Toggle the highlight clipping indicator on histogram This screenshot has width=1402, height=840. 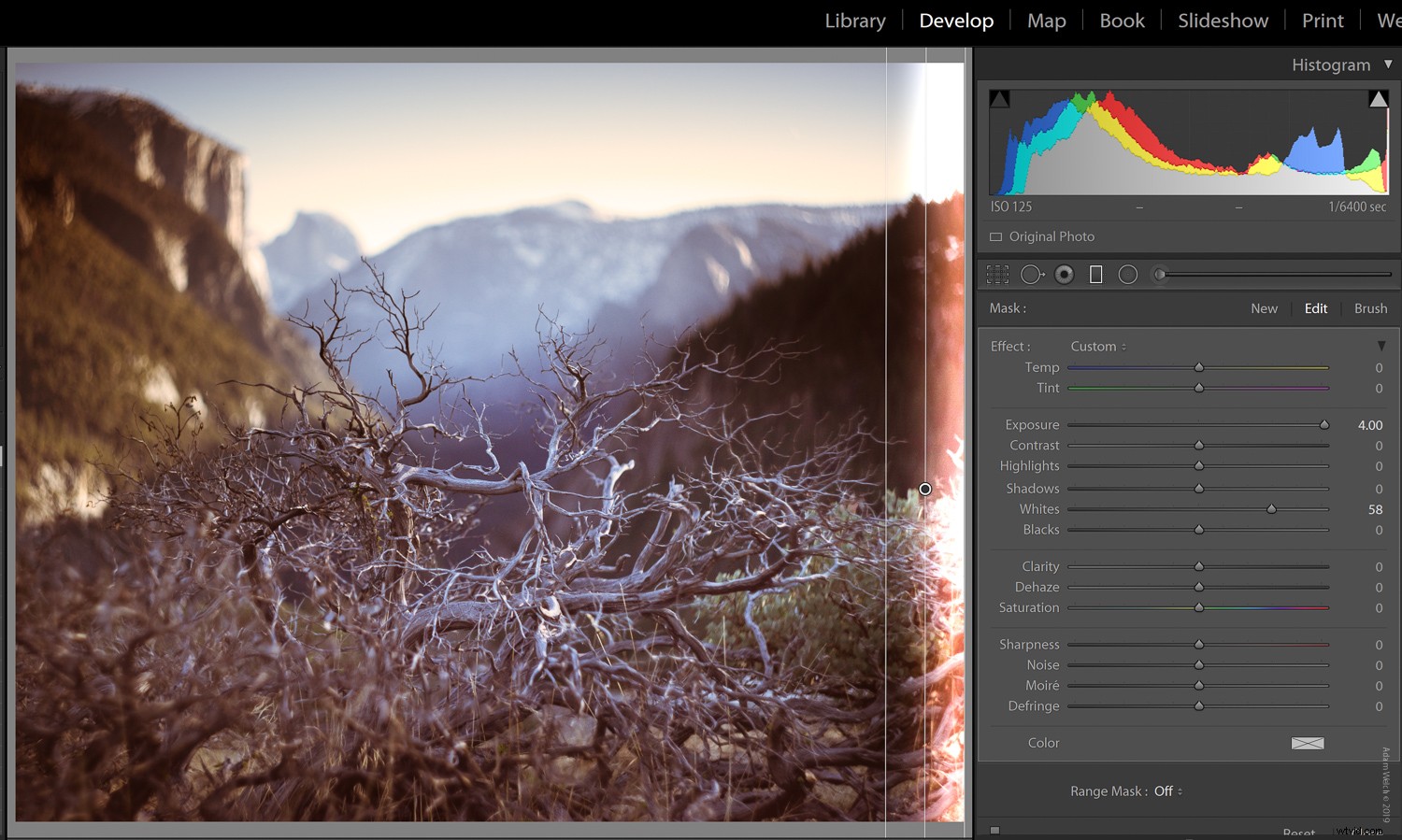(1379, 97)
